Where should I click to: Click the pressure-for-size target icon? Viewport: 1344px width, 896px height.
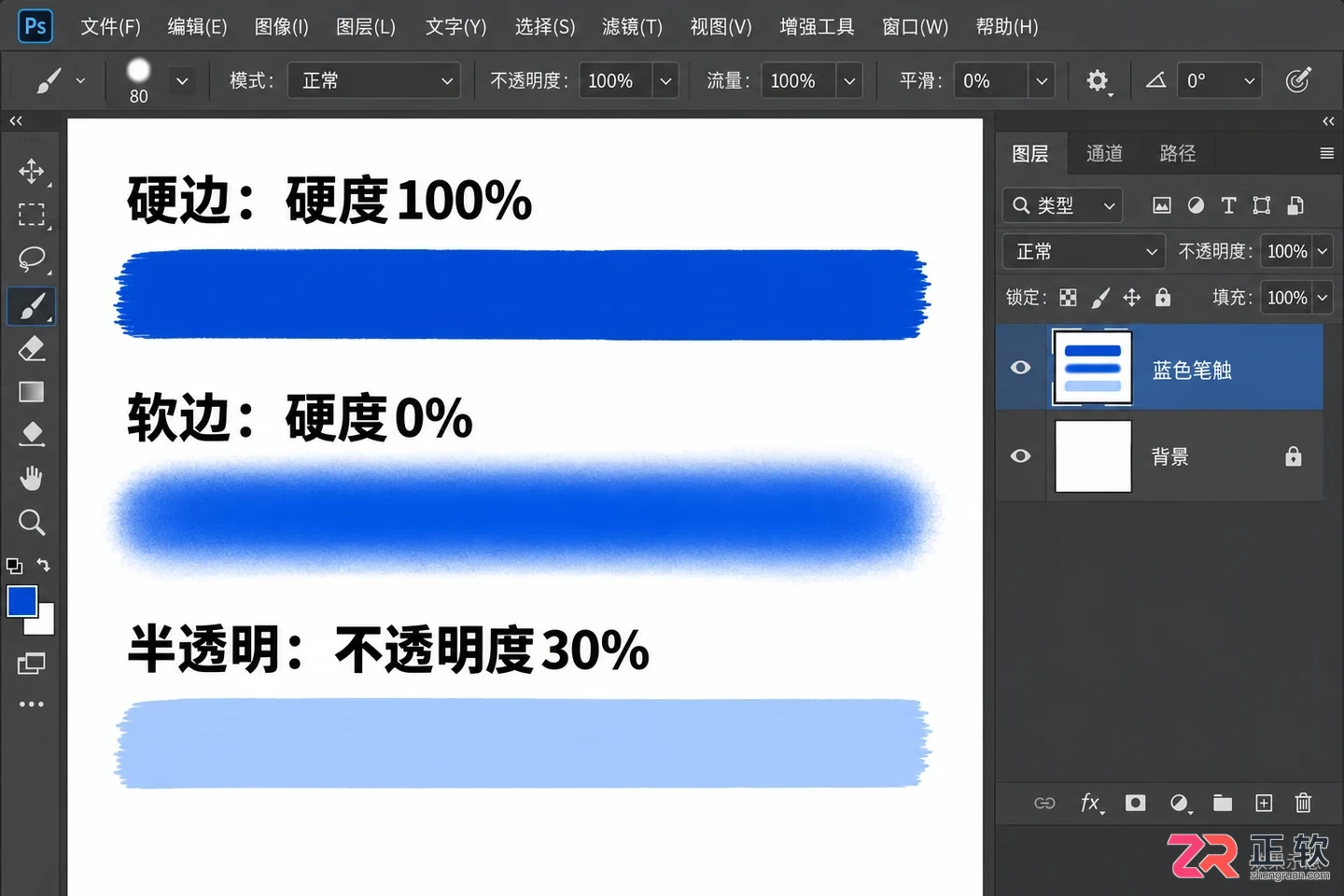coord(1298,80)
